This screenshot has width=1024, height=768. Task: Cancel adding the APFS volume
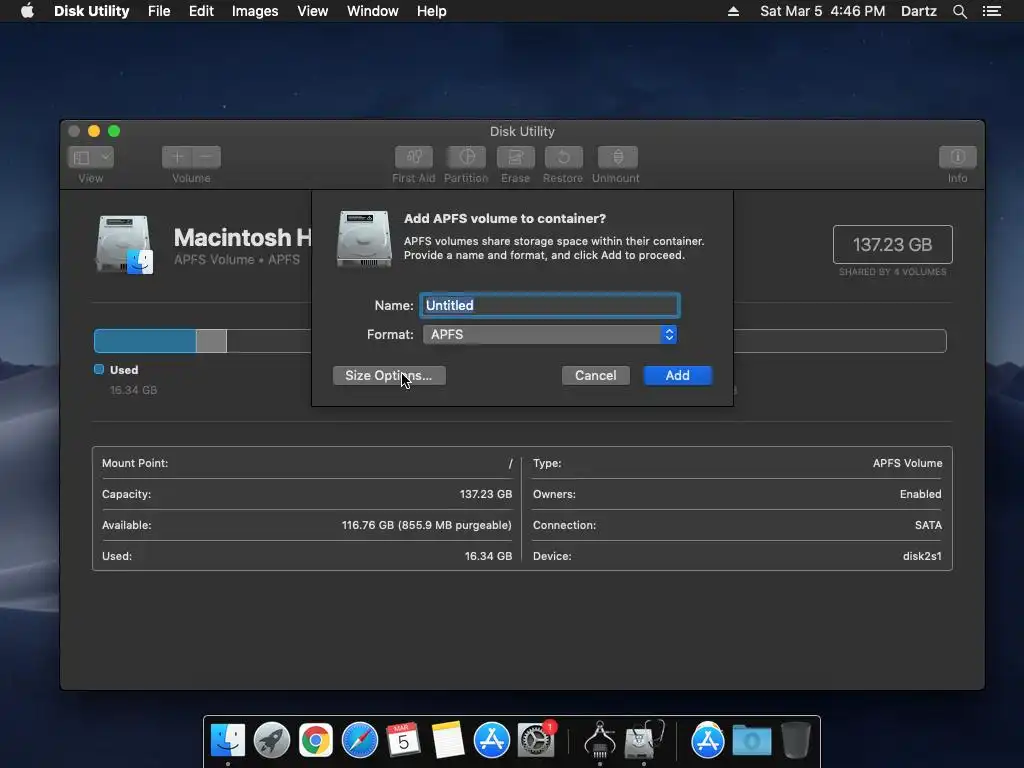(x=596, y=376)
